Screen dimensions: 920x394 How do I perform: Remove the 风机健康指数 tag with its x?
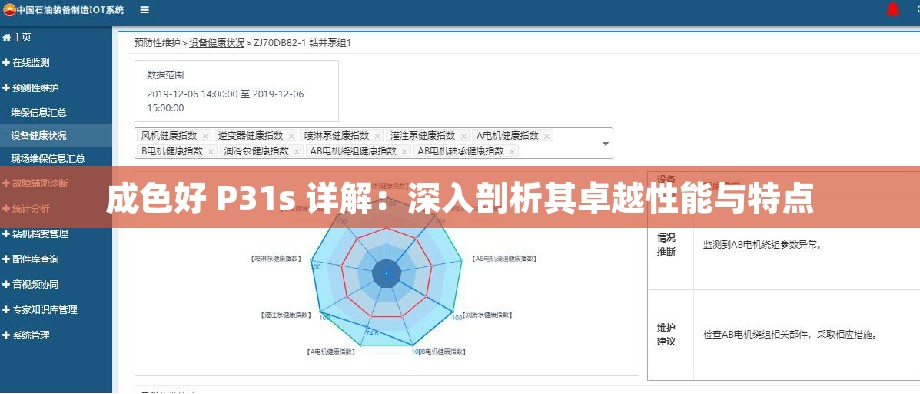[205, 136]
